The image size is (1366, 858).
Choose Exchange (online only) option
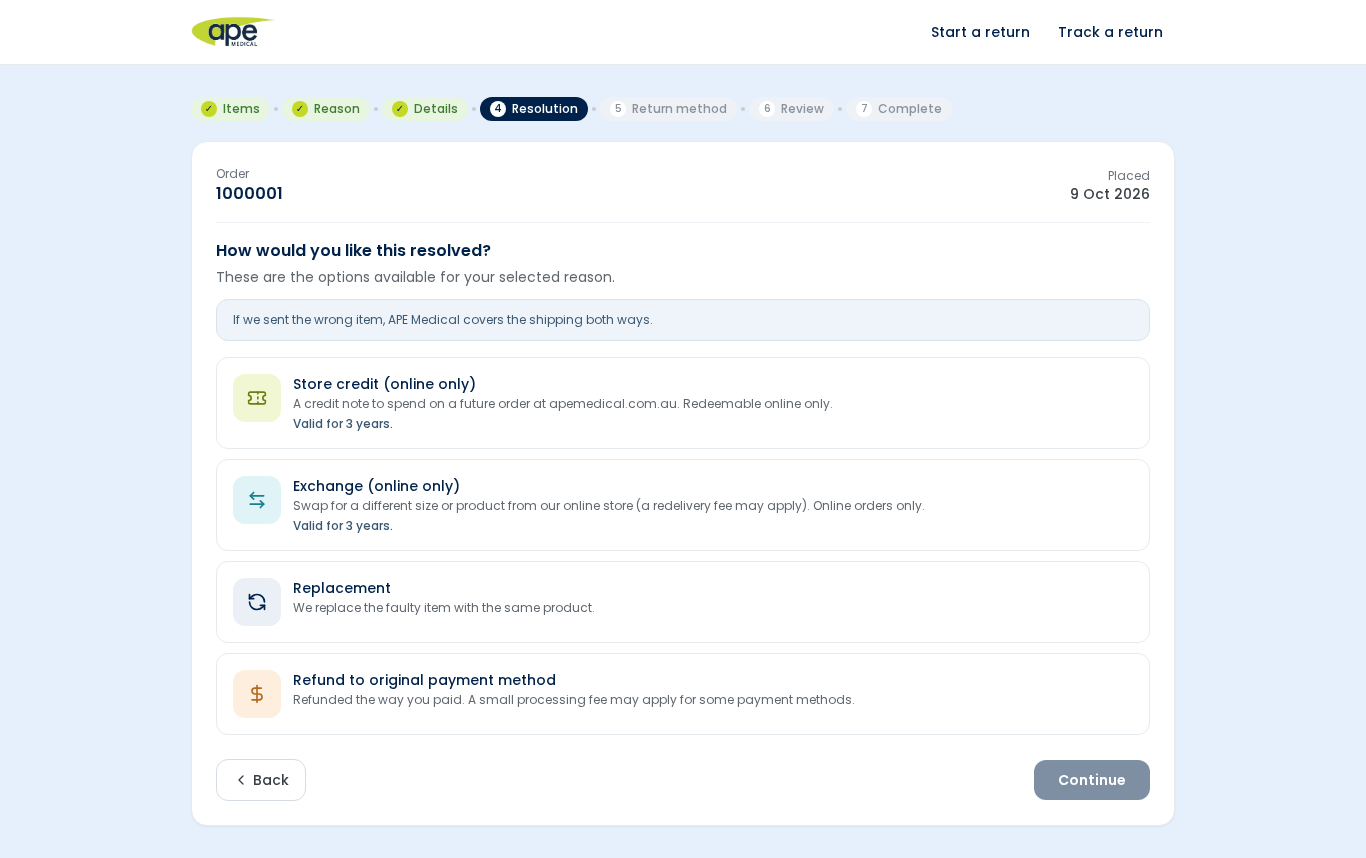[x=683, y=505]
